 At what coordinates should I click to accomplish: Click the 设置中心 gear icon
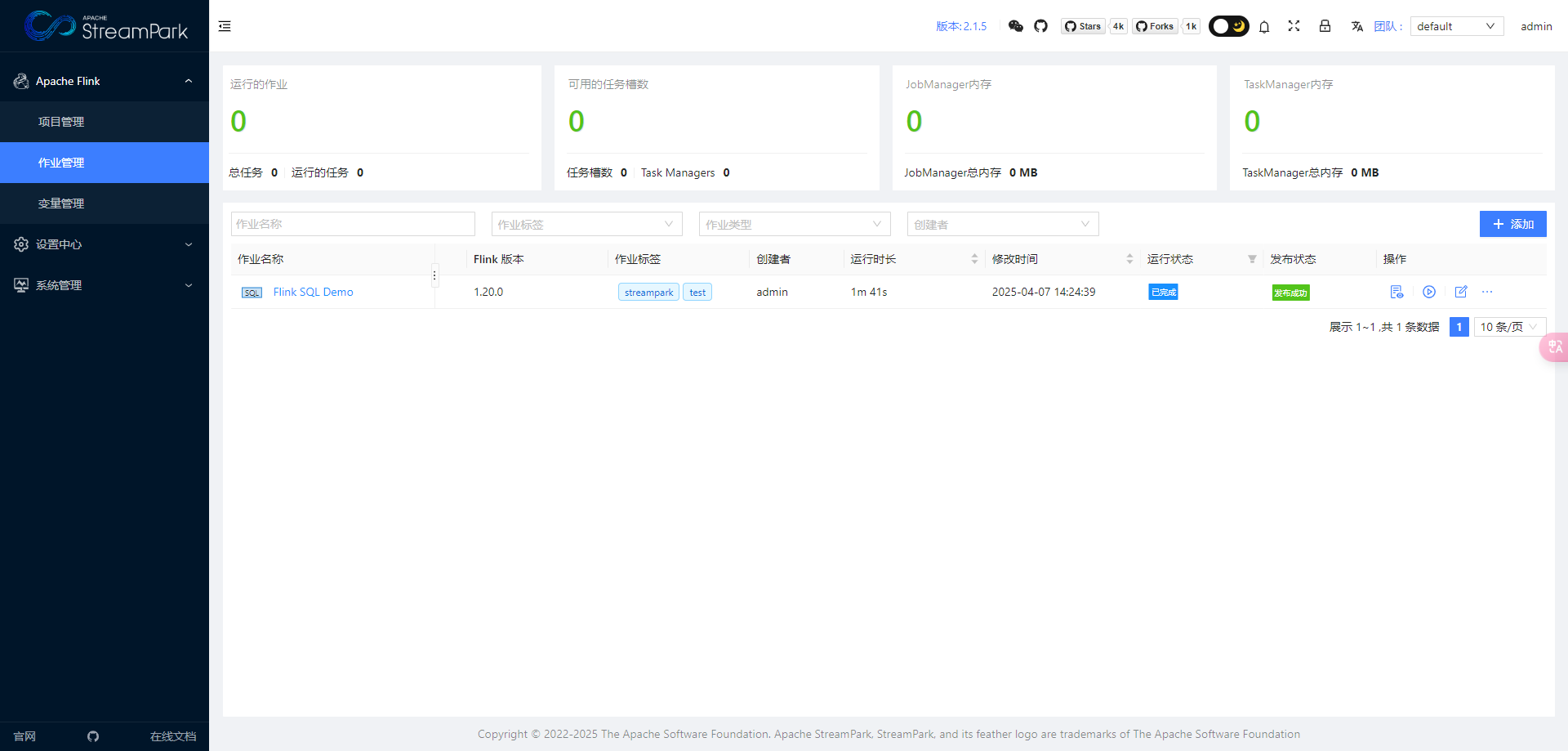pyautogui.click(x=21, y=244)
